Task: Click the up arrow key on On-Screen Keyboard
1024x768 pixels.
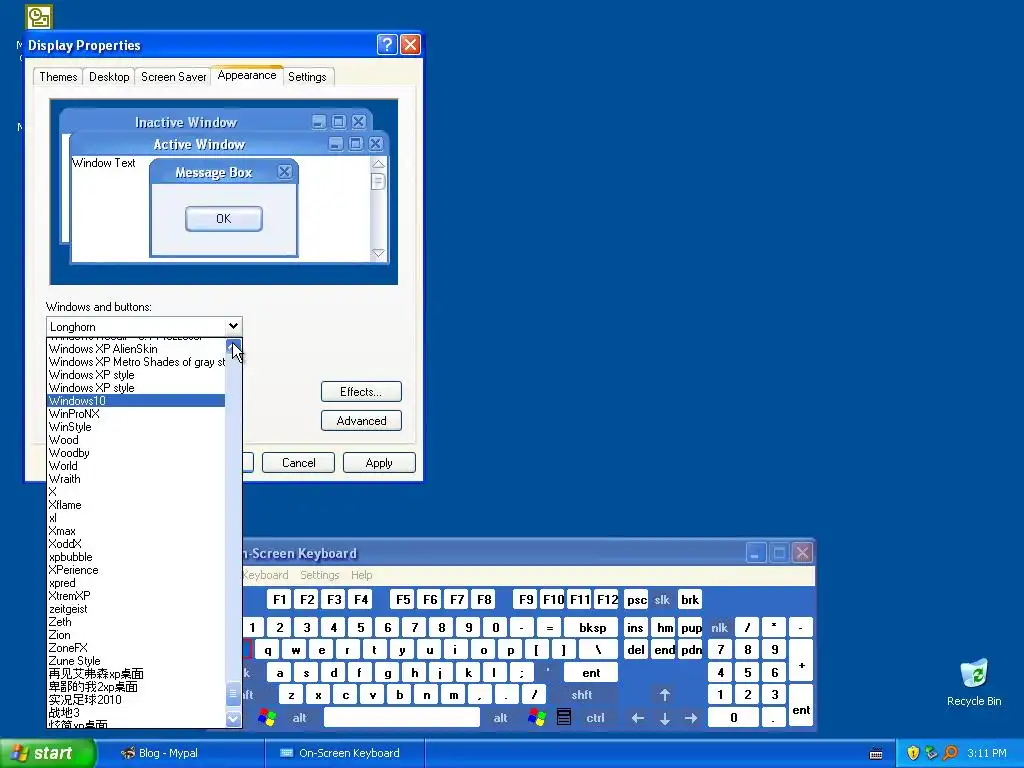Action: point(665,695)
